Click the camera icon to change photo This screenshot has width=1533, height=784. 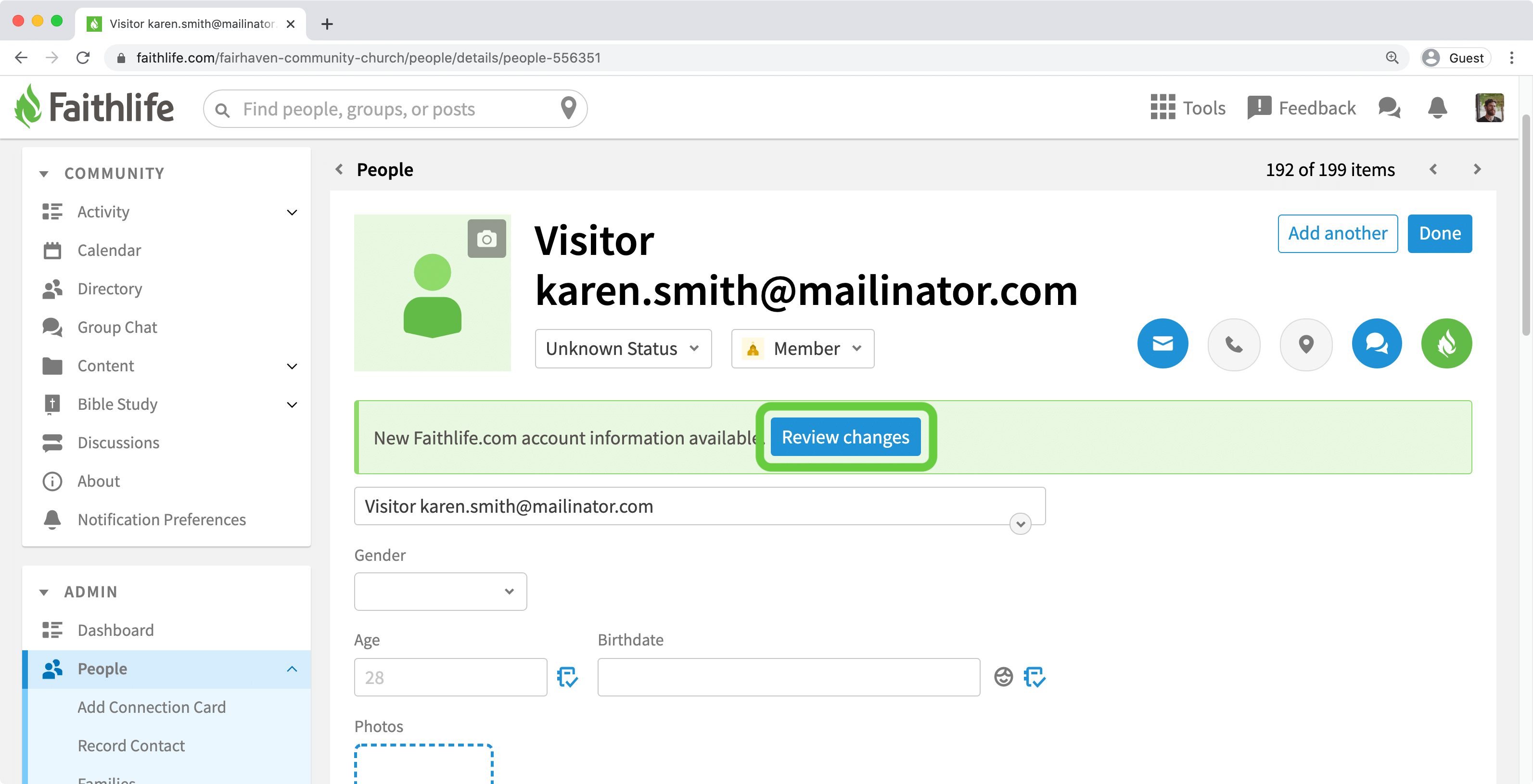pos(486,239)
